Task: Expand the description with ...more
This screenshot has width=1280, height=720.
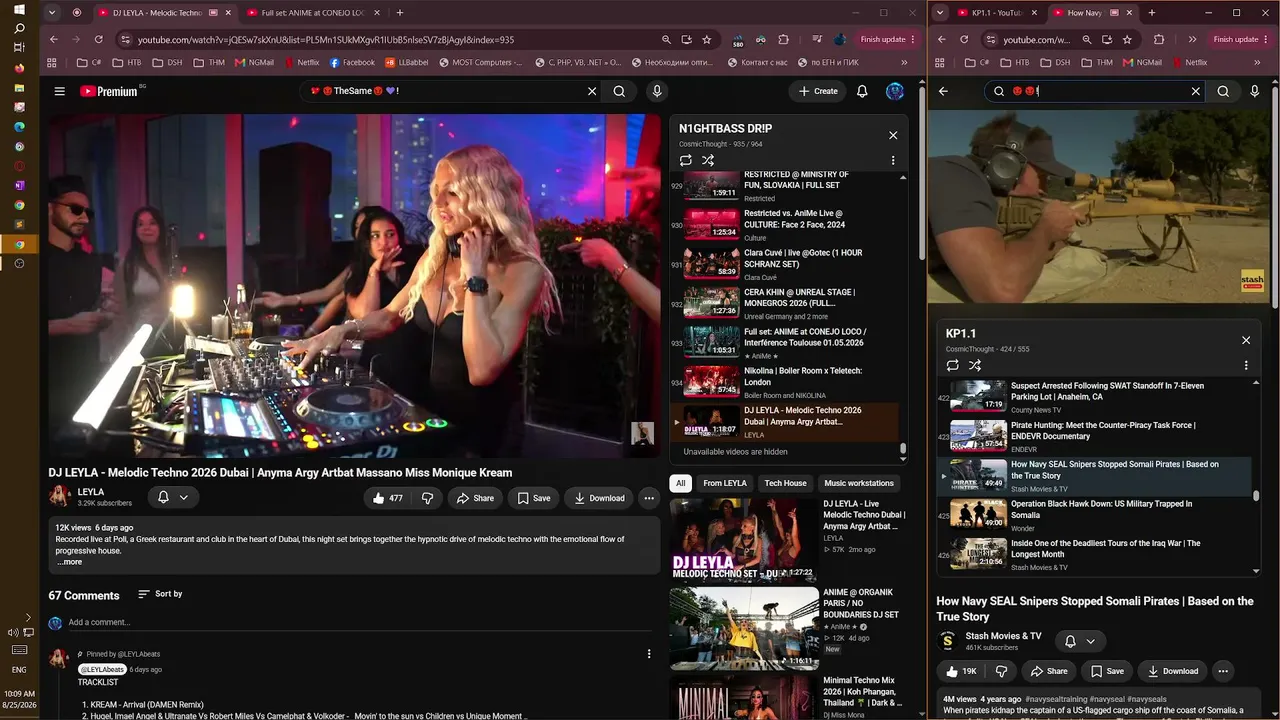Action: [x=69, y=562]
